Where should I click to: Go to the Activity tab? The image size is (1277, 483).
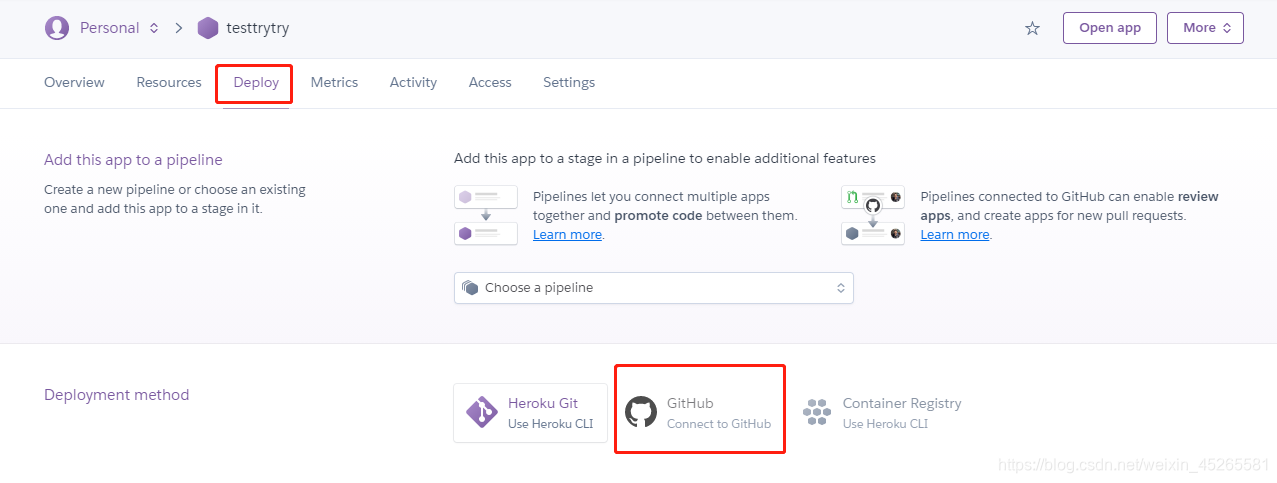coord(413,82)
